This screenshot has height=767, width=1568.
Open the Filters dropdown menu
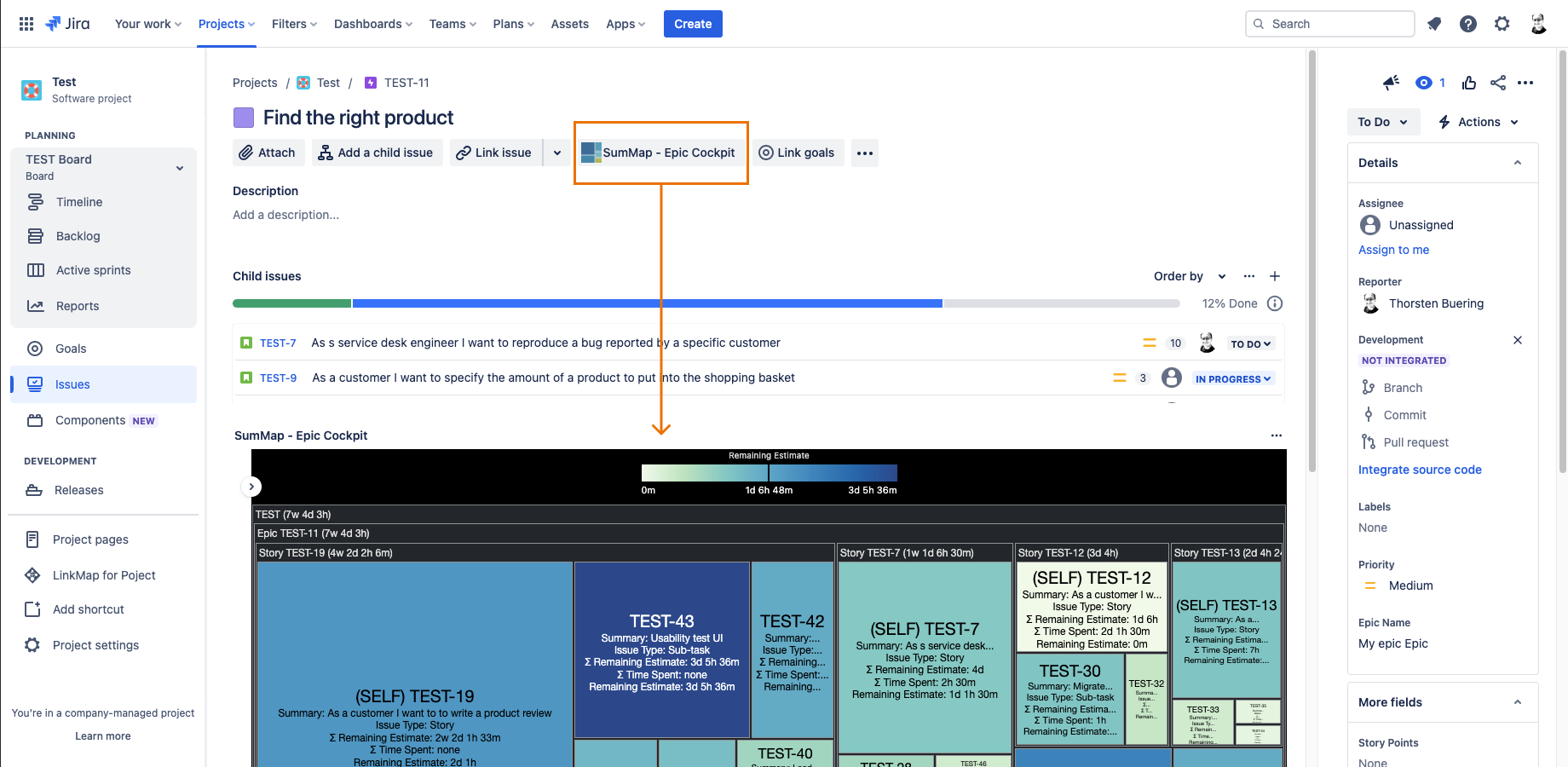[x=294, y=24]
